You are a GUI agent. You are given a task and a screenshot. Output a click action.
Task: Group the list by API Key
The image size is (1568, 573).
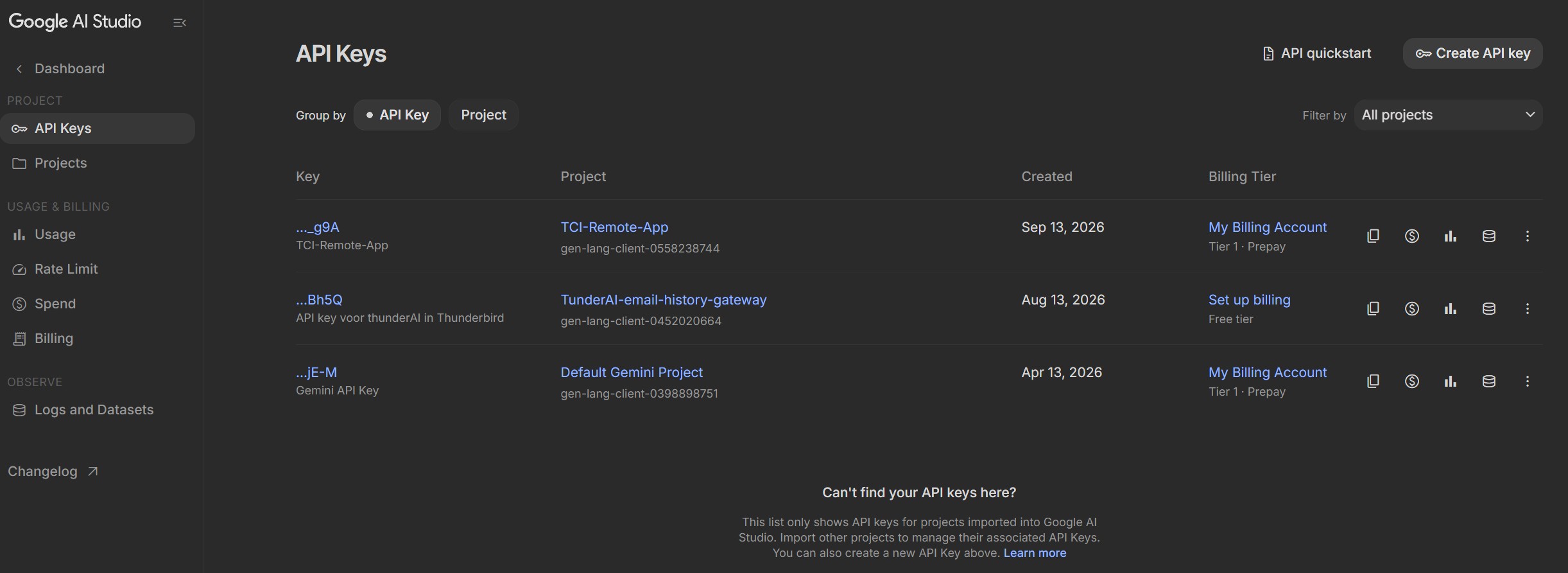397,115
